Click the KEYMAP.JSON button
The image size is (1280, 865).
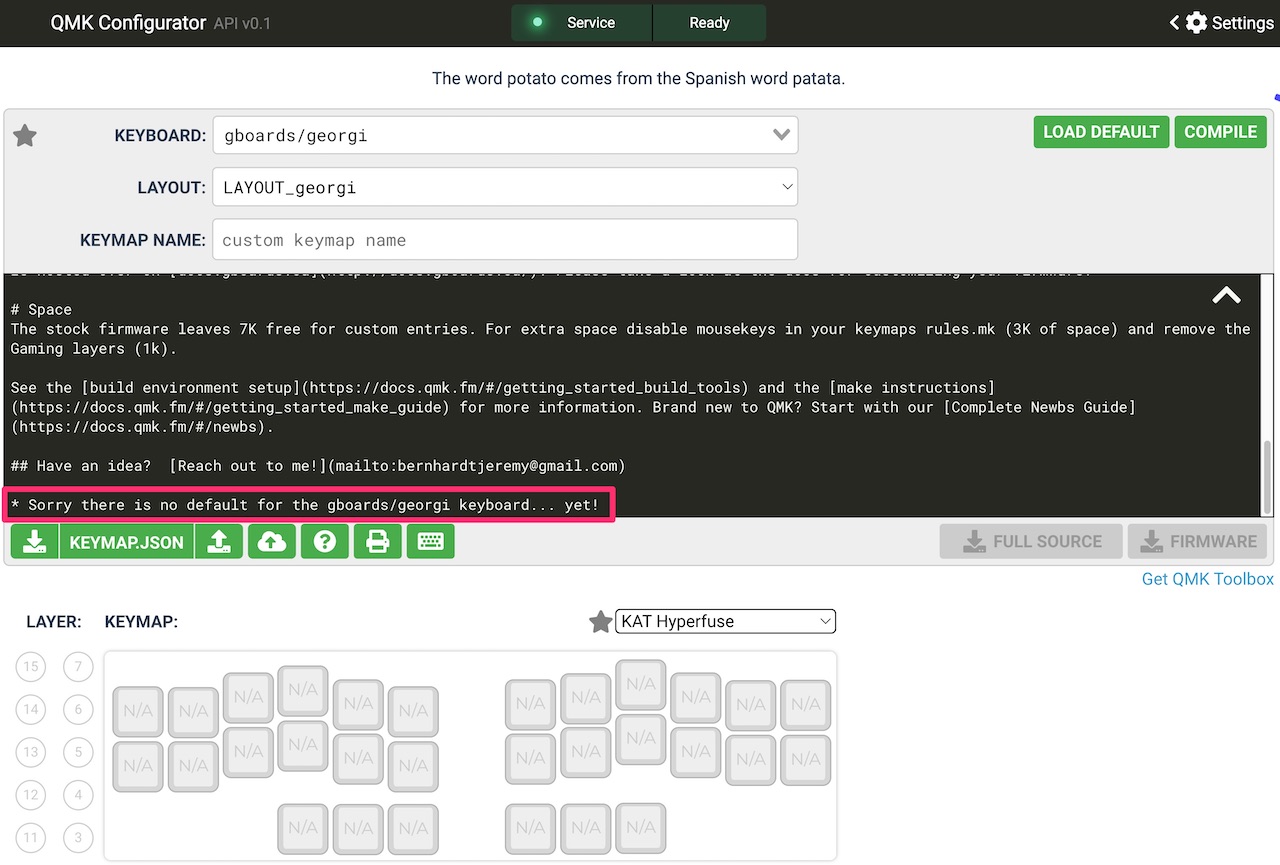pos(127,542)
